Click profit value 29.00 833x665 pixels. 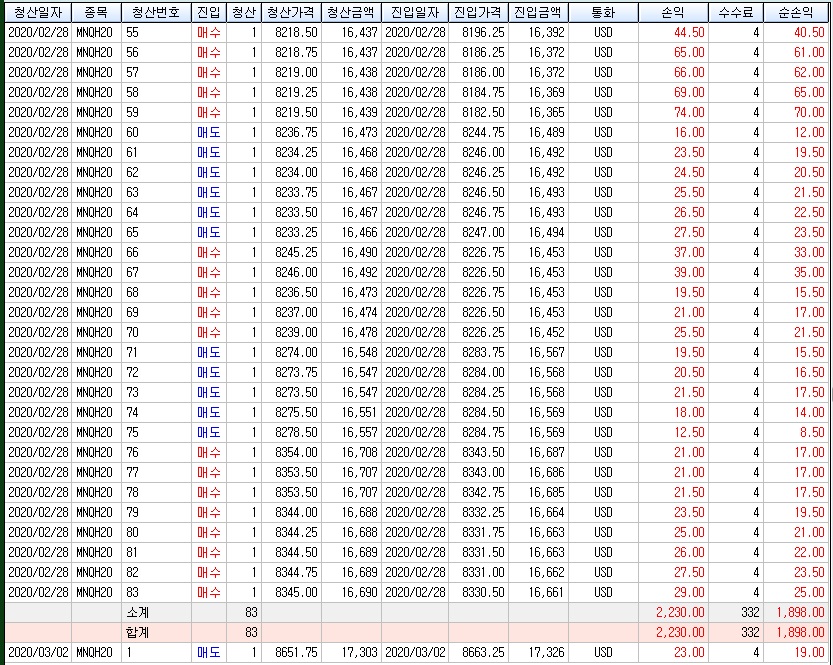click(673, 593)
